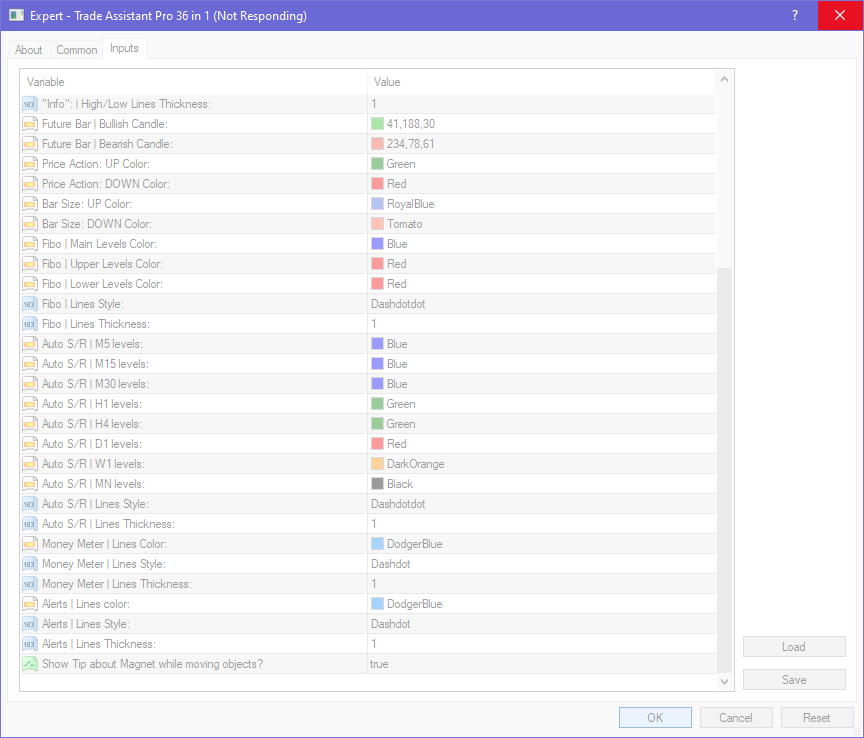
Task: Open the Alerts Lines Style Dashdot value
Action: coord(542,624)
